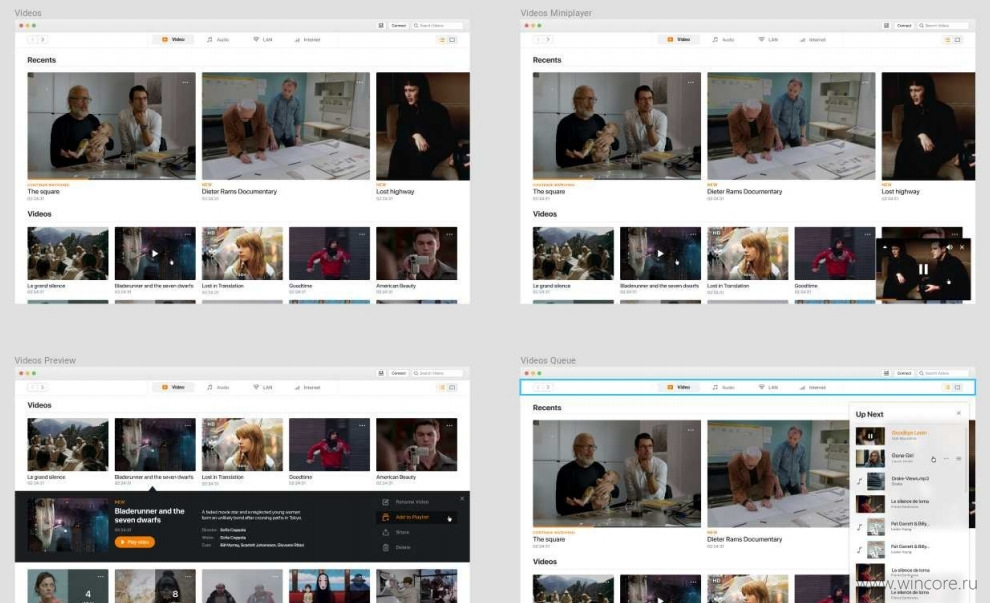Play Bladerunner thumbnail in the Videos Miniplayer window
990x603 pixels.
click(x=660, y=253)
